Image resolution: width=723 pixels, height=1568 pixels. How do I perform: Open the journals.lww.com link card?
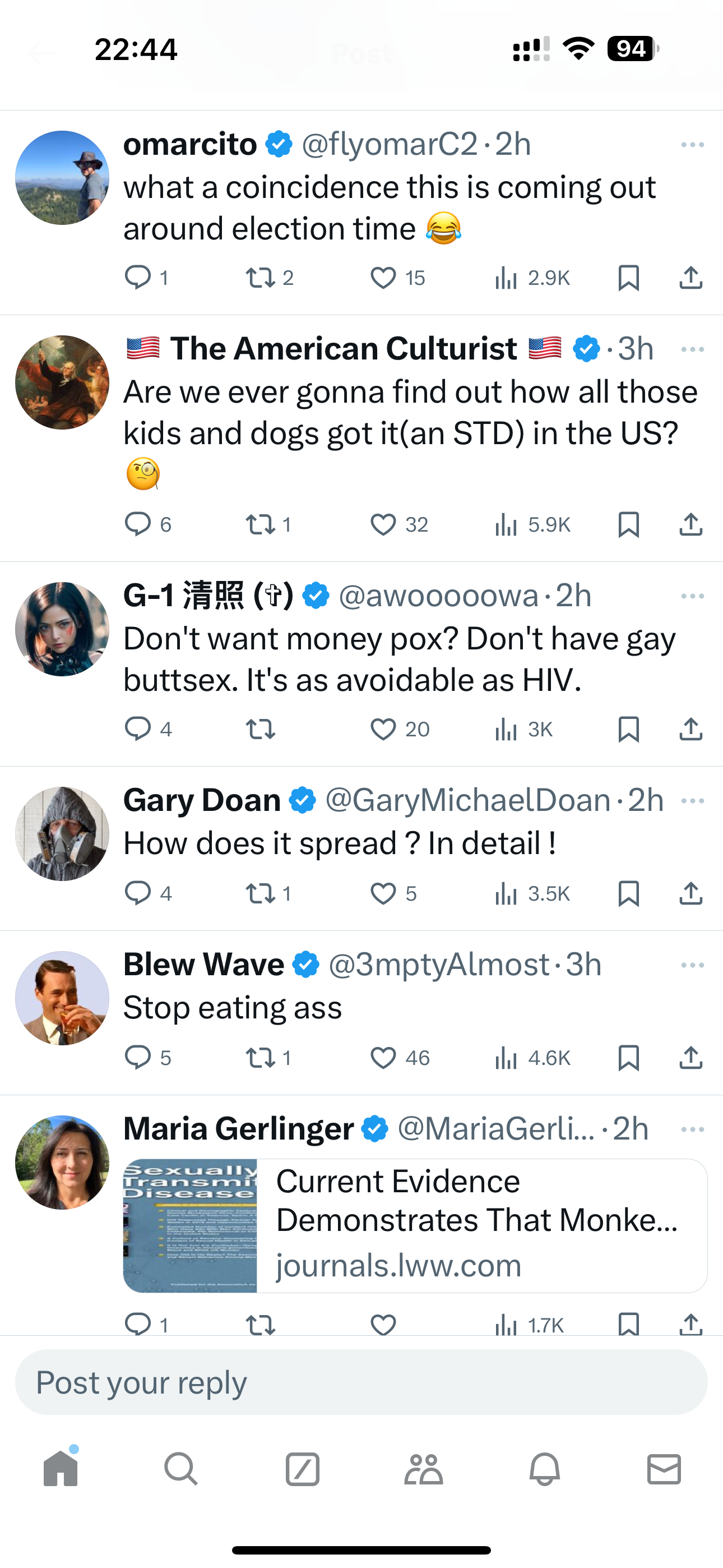click(415, 1225)
